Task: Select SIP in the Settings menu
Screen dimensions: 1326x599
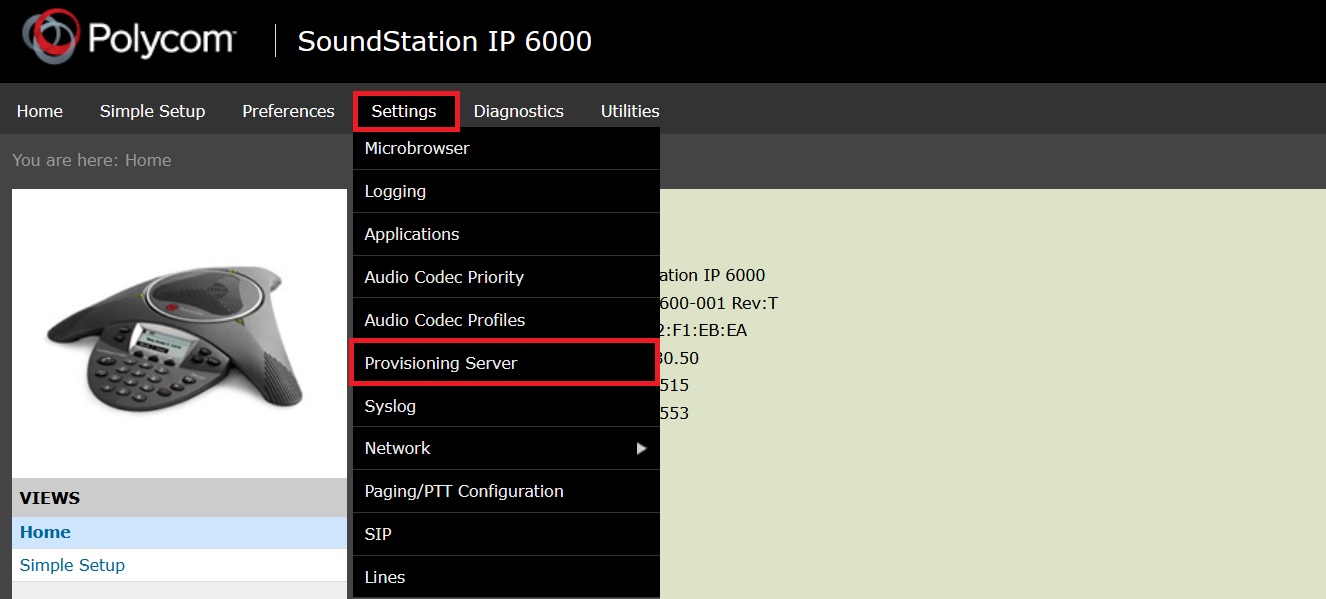Action: [506, 534]
